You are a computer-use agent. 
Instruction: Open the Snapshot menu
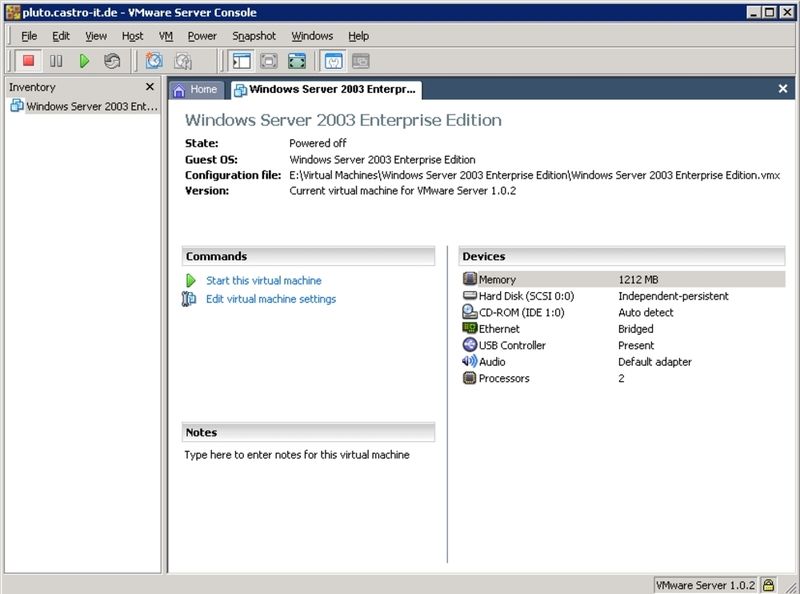coord(253,35)
